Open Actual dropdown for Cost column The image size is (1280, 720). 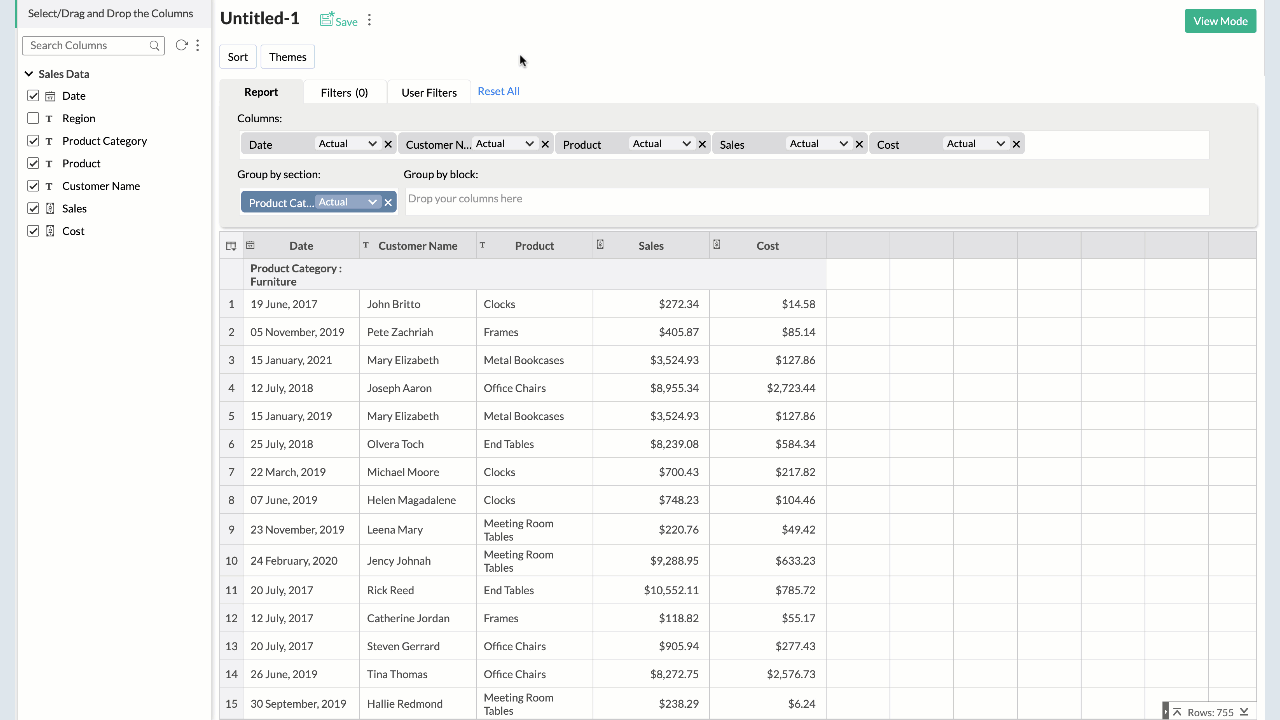click(975, 144)
